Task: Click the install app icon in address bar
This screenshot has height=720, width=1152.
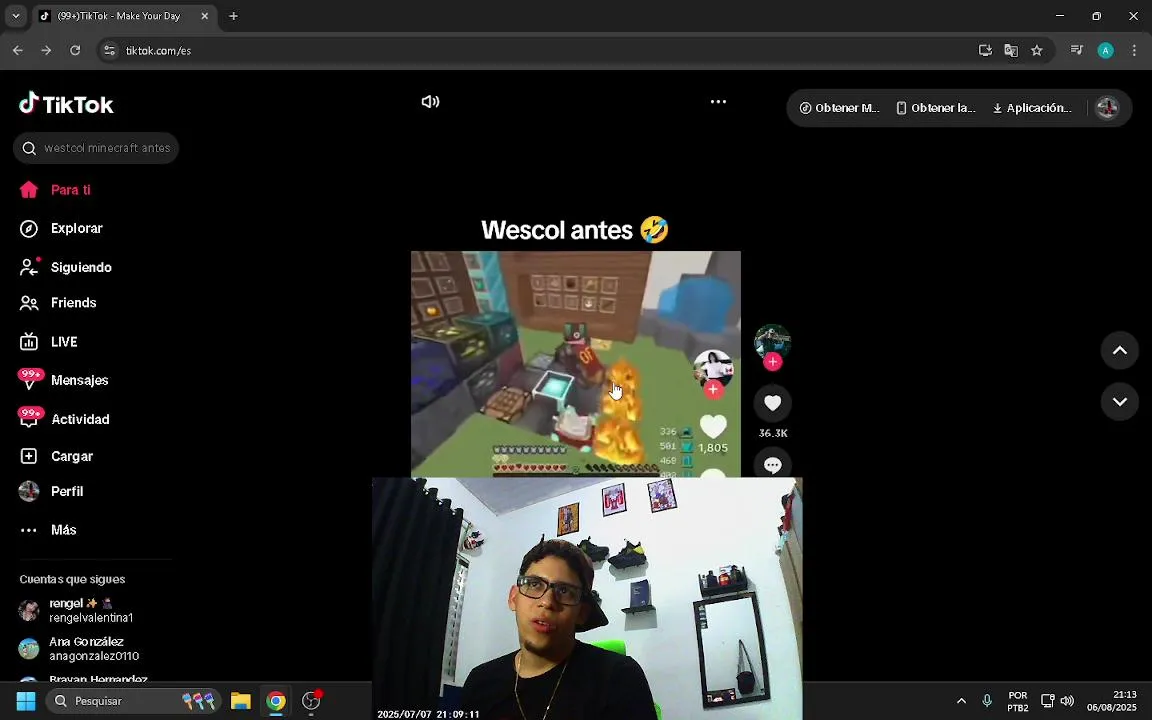Action: (985, 51)
